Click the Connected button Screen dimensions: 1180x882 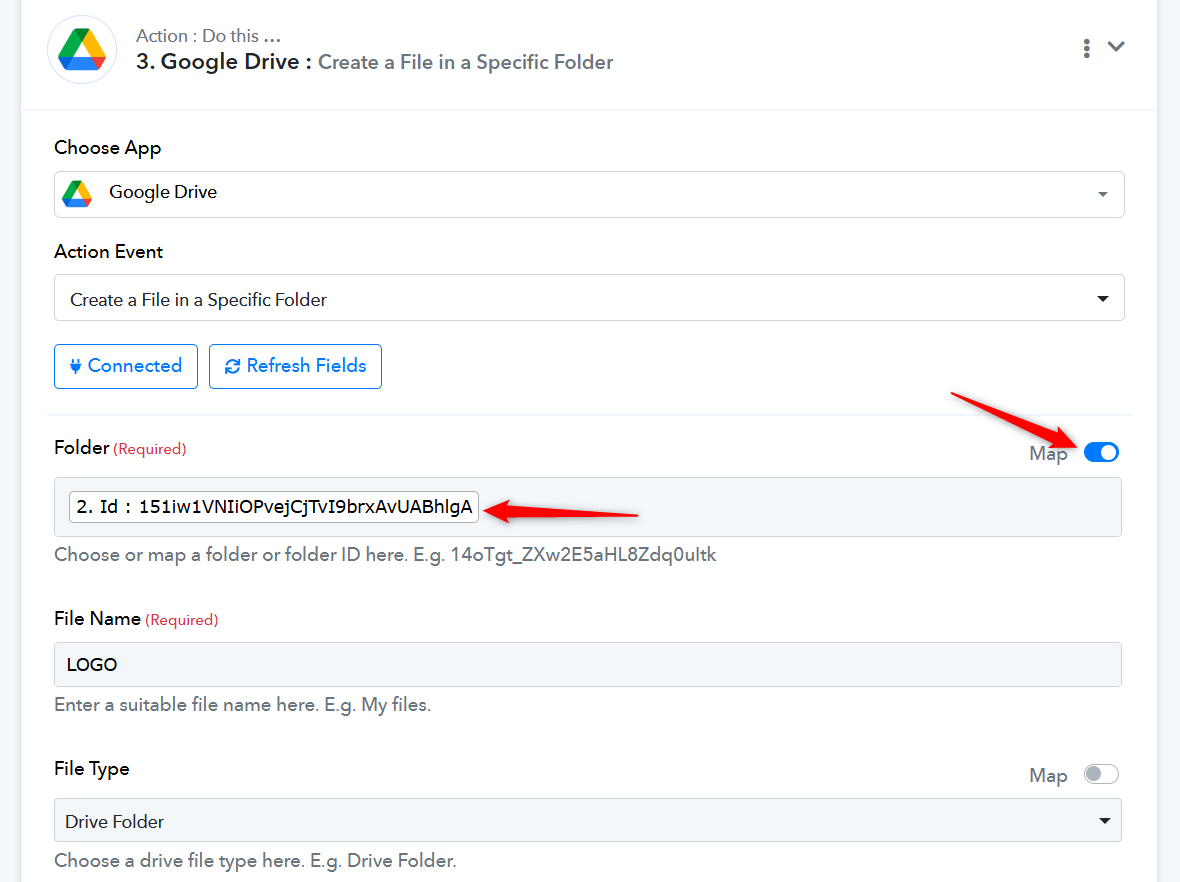pos(126,366)
